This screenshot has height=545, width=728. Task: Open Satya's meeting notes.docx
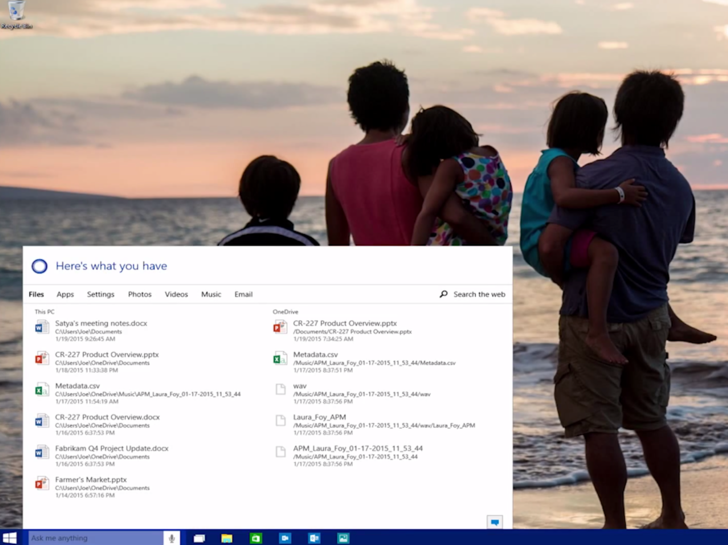pos(100,324)
